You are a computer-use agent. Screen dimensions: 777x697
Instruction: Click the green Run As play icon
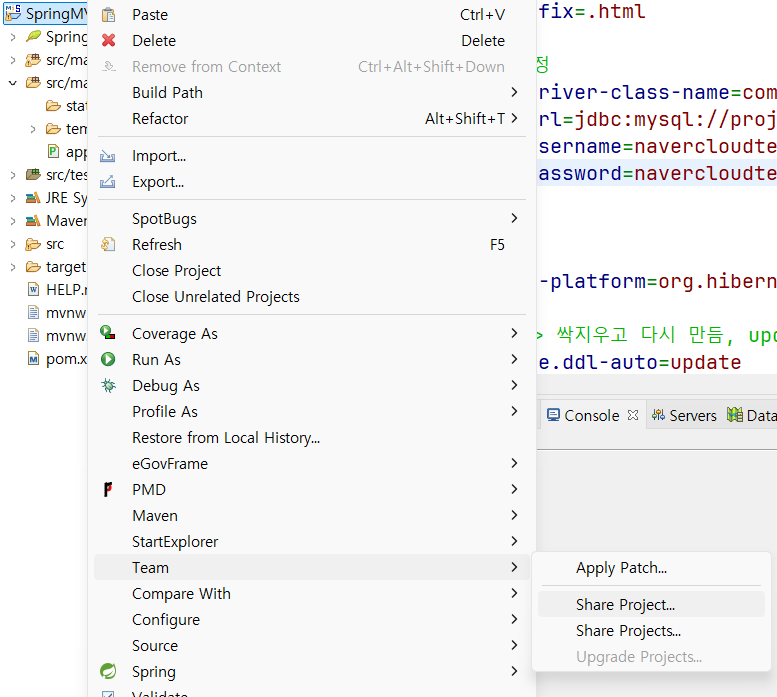[108, 359]
